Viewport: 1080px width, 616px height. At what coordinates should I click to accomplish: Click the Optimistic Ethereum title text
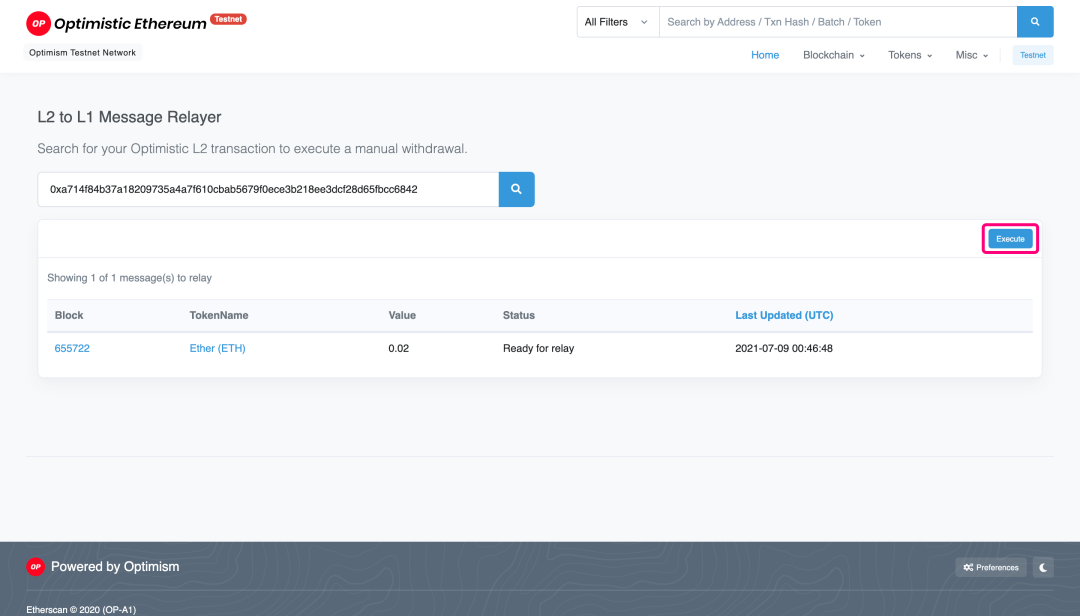pos(130,24)
